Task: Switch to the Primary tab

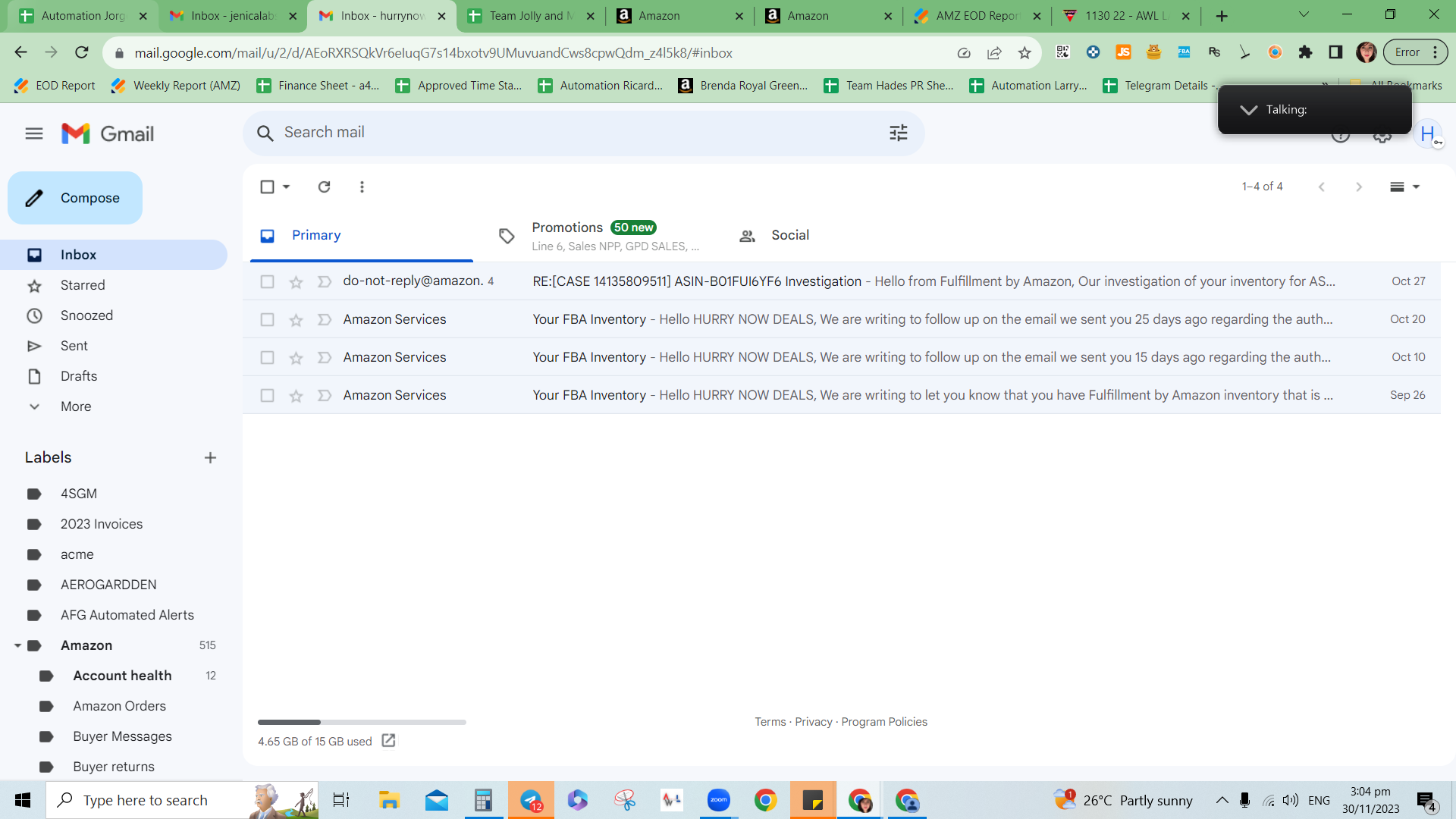Action: tap(362, 236)
